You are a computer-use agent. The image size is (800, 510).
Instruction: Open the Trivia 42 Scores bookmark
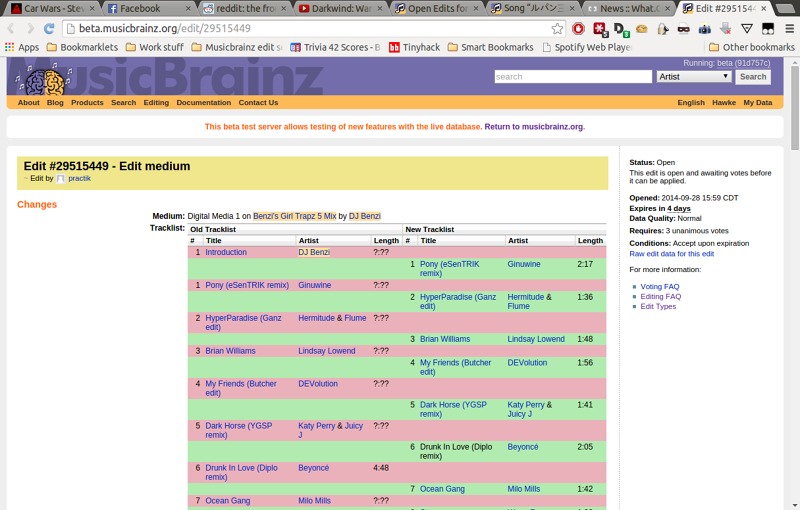click(x=335, y=47)
